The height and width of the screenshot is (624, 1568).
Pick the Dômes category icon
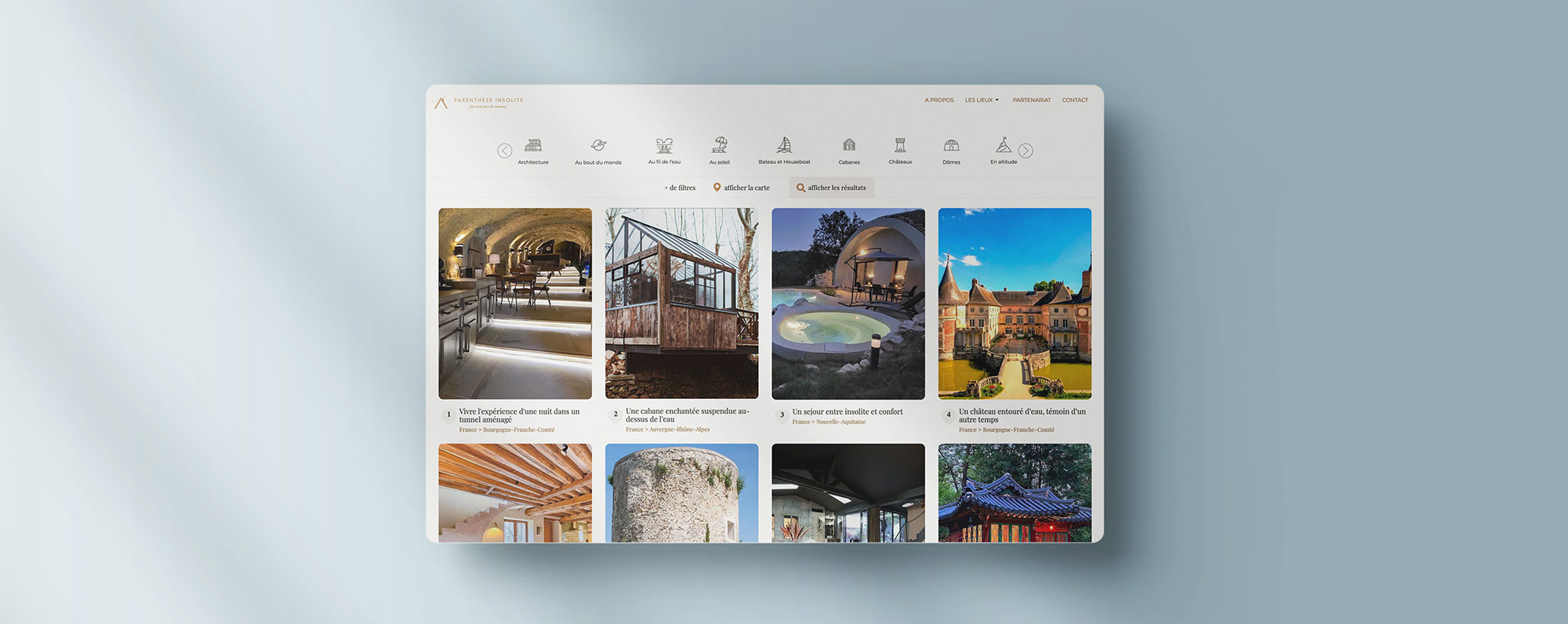pos(951,146)
